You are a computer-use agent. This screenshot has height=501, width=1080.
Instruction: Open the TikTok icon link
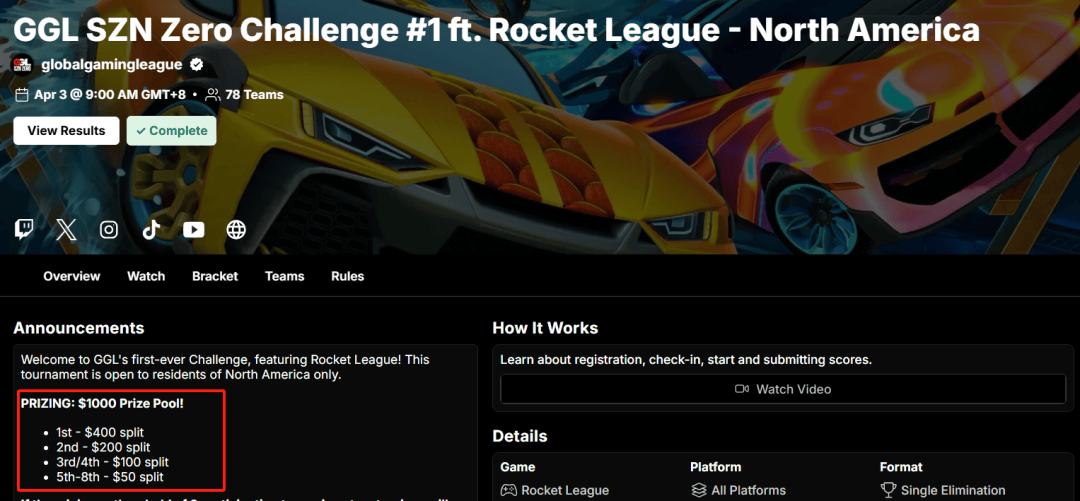pos(151,229)
